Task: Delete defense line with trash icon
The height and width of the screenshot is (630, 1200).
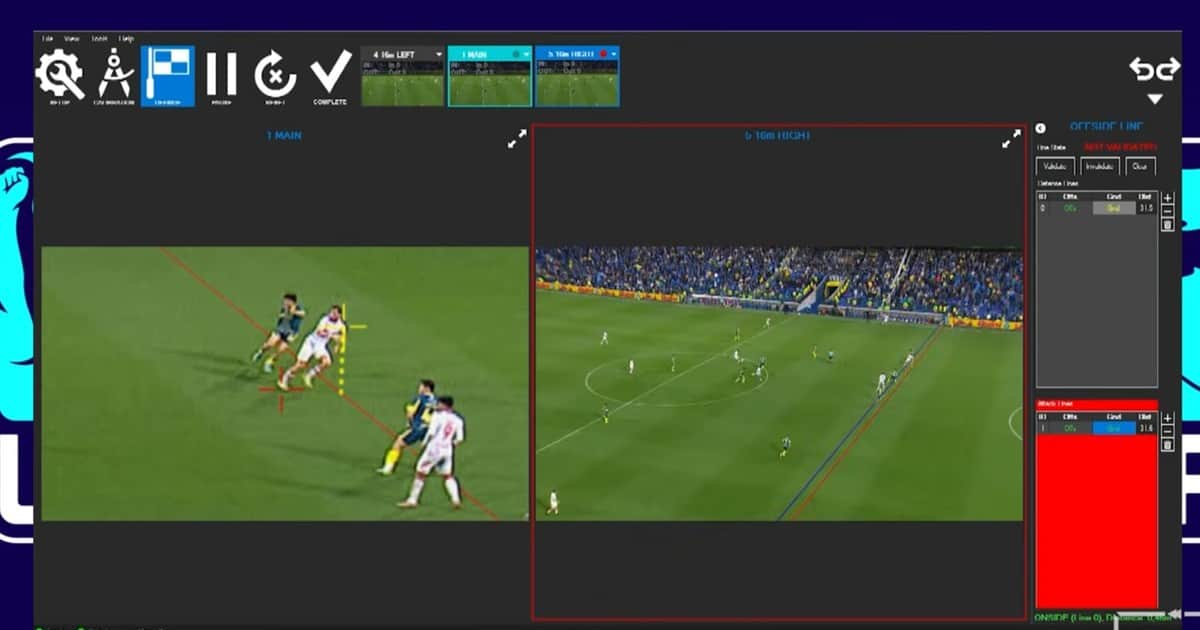Action: click(1167, 225)
